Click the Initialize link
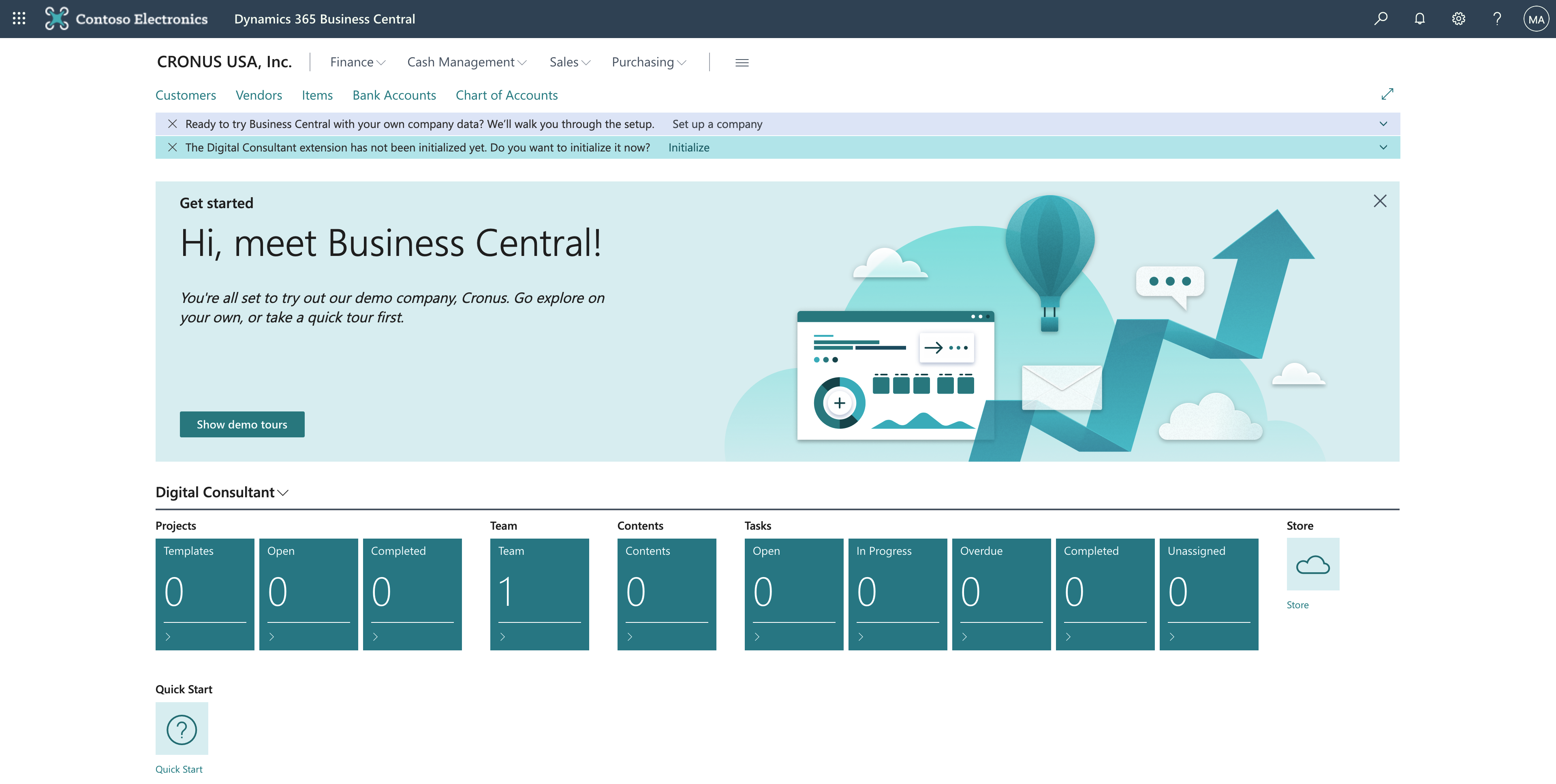The width and height of the screenshot is (1556, 784). coord(688,148)
